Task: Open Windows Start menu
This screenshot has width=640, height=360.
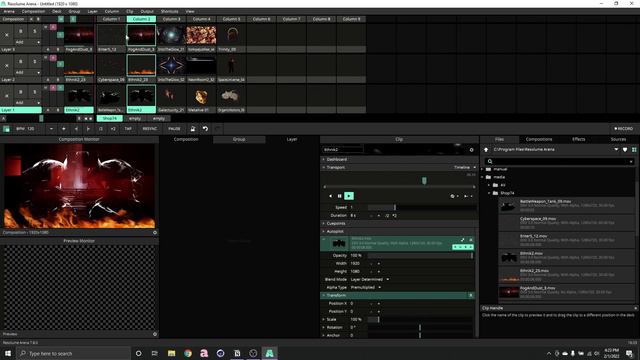Action: click(8, 353)
